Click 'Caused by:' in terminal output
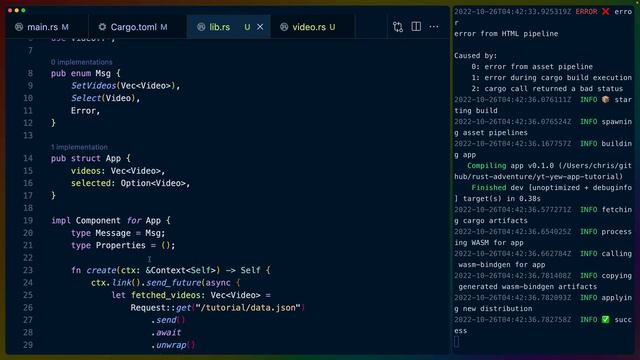The height and width of the screenshot is (360, 640). 476,56
